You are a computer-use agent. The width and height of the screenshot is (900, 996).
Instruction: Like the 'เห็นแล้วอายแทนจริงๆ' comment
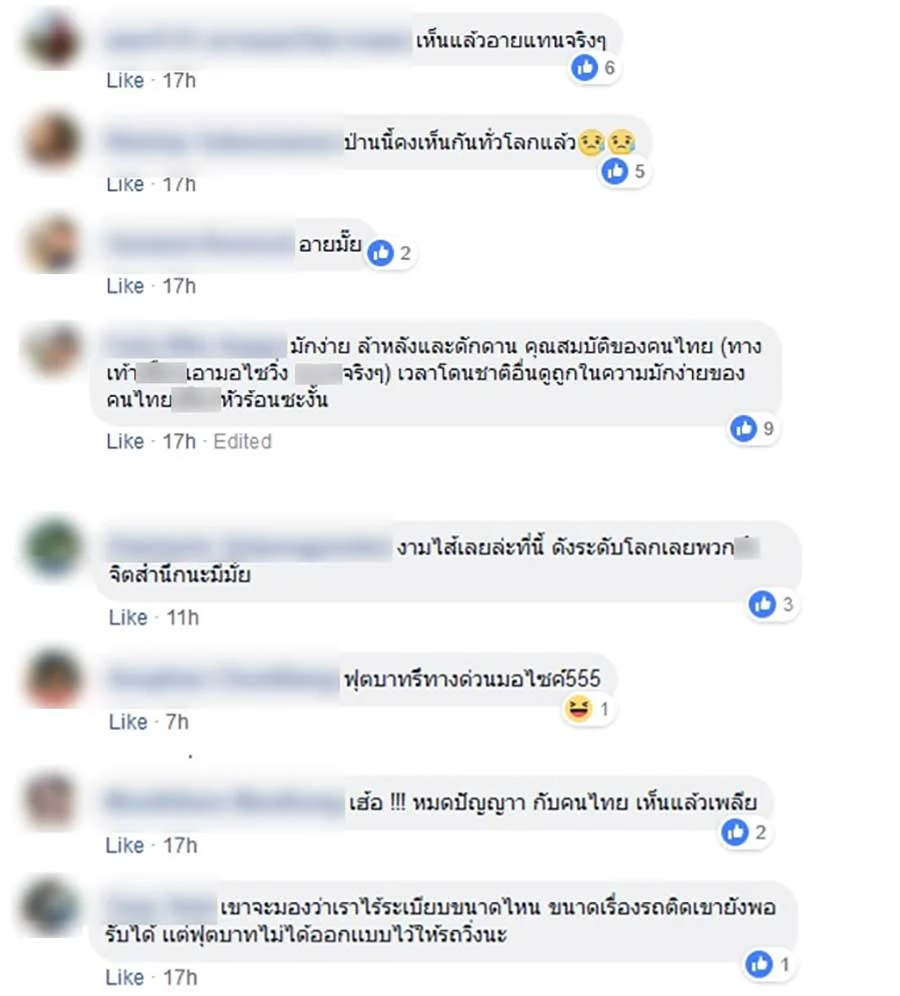click(x=125, y=81)
